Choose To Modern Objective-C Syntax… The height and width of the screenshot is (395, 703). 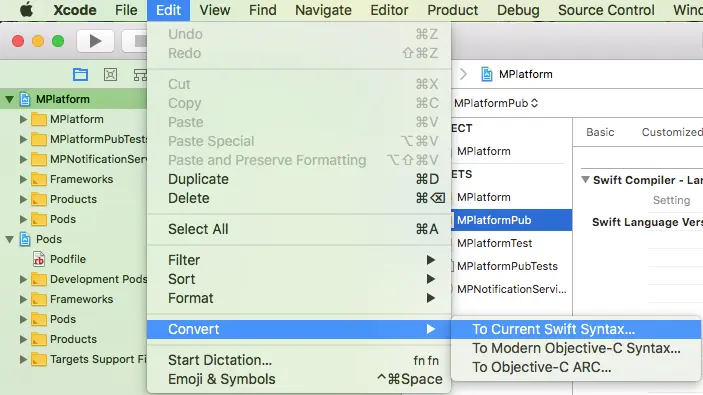(576, 348)
